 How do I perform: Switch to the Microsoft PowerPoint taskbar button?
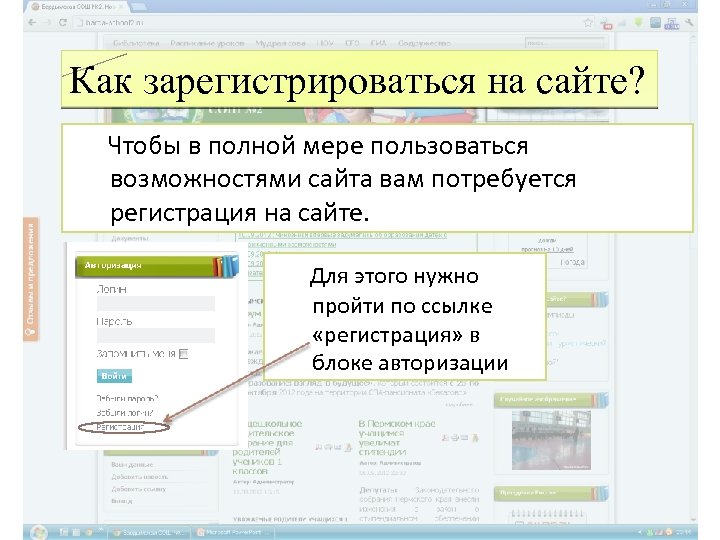(233, 533)
